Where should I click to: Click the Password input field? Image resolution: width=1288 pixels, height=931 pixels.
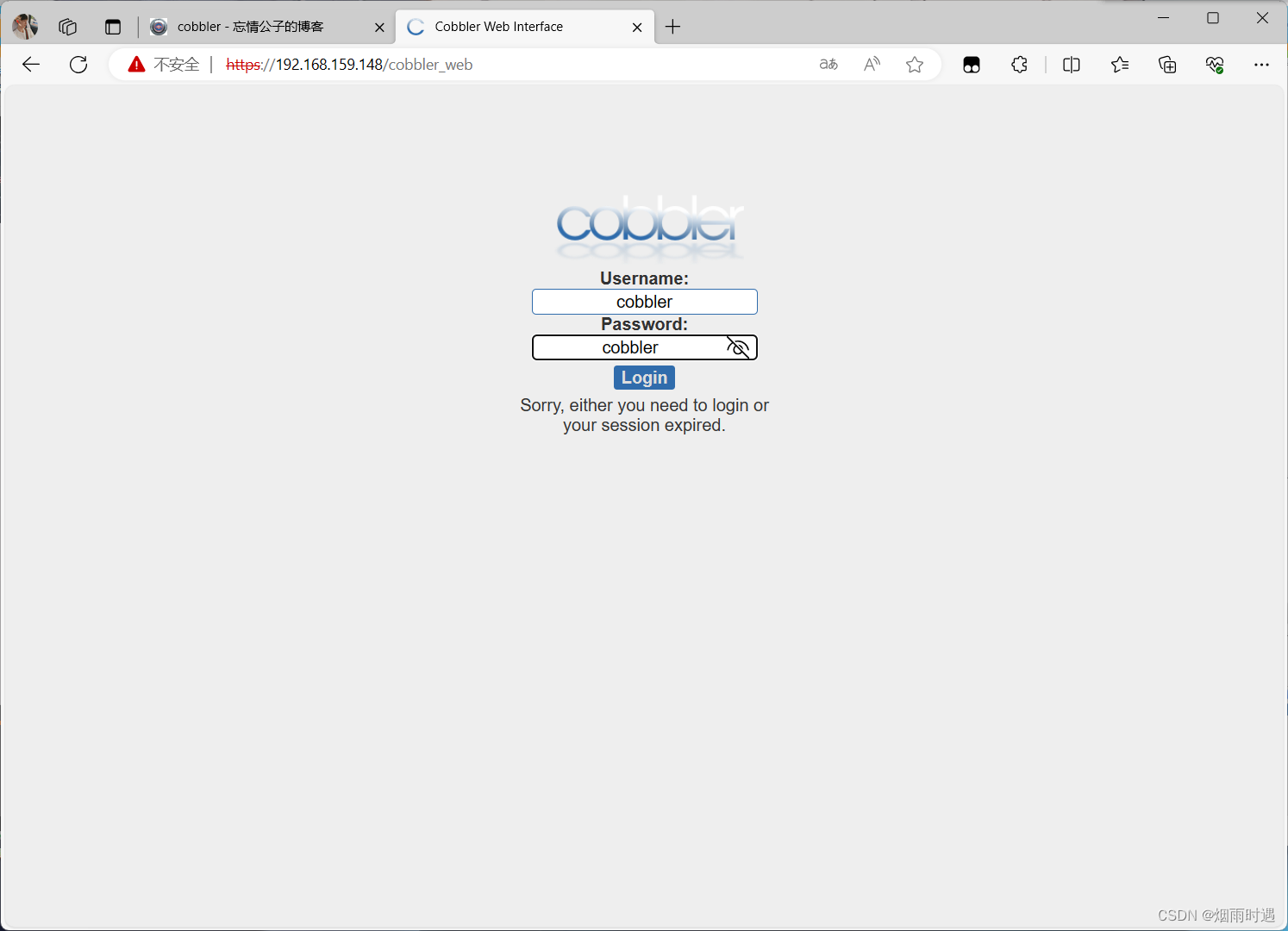tap(645, 347)
